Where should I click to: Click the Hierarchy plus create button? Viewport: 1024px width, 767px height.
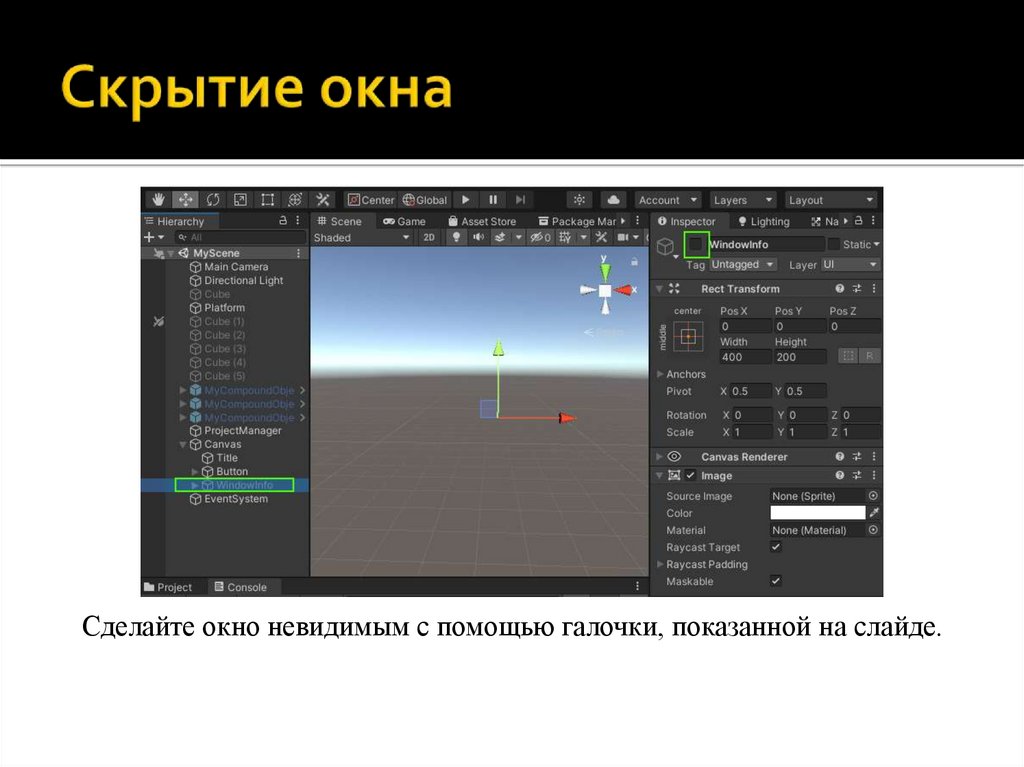[x=149, y=237]
